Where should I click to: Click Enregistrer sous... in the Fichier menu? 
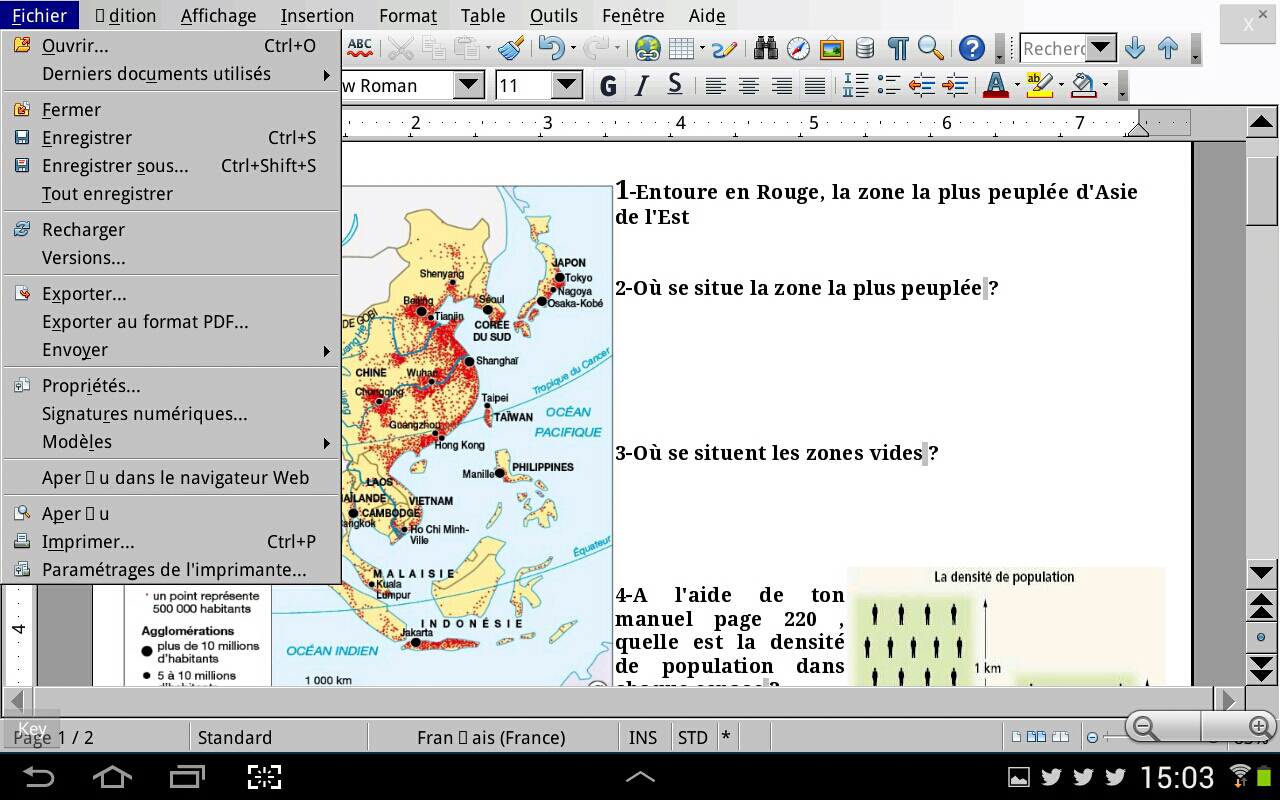coord(115,166)
